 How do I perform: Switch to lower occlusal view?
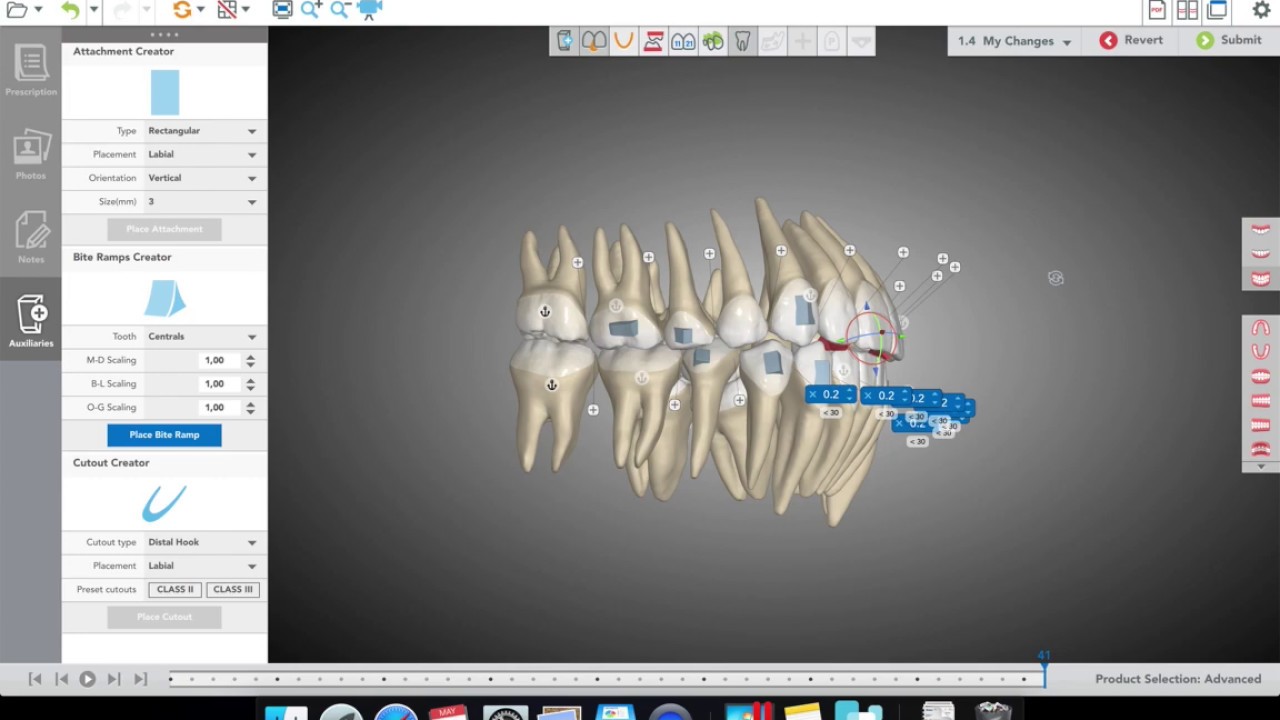pos(1261,352)
